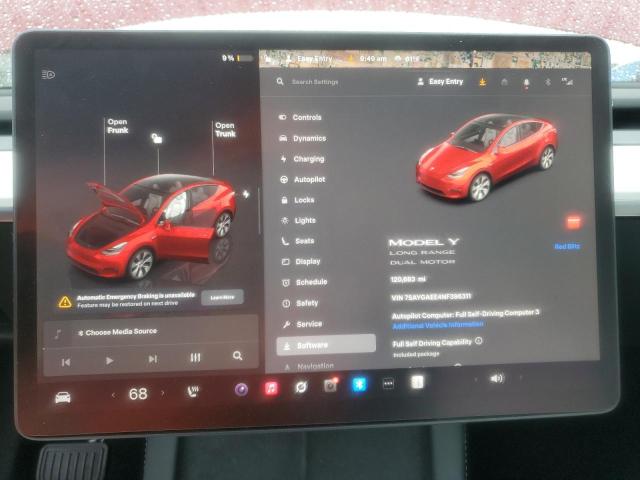The image size is (640, 480).
Task: Skip to next media track
Action: [x=153, y=359]
